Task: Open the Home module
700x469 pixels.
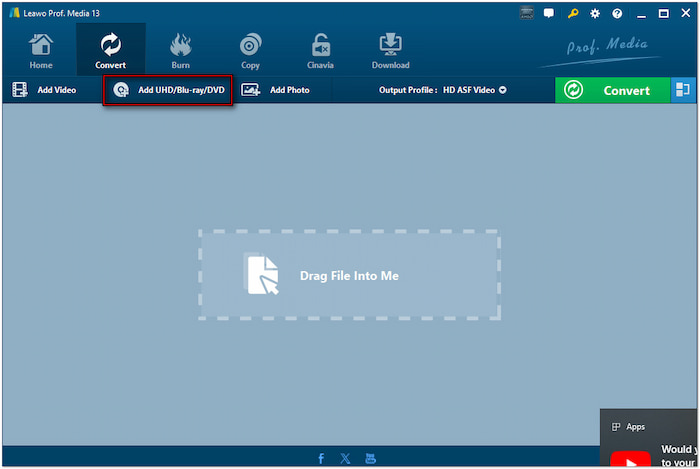Action: click(41, 51)
